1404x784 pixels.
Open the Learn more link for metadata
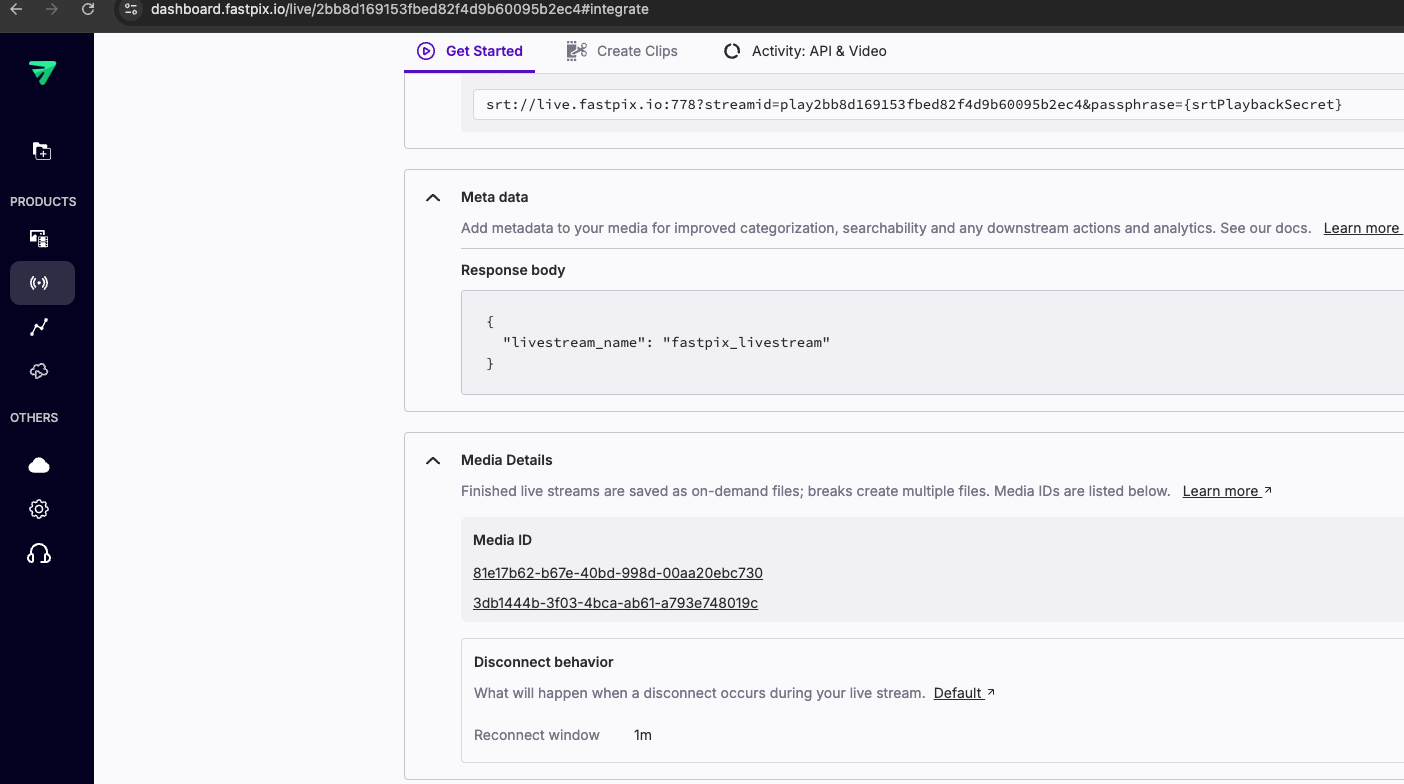pyautogui.click(x=1362, y=228)
